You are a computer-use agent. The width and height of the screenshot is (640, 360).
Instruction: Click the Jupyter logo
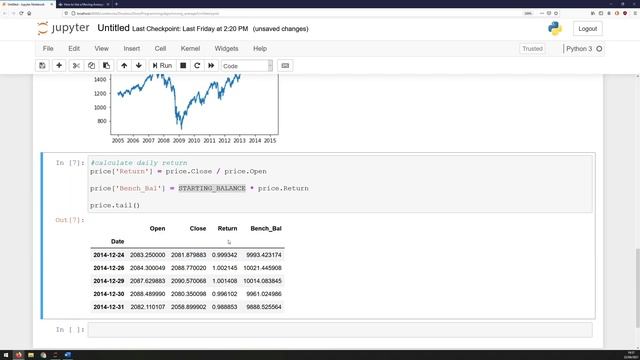click(63, 28)
